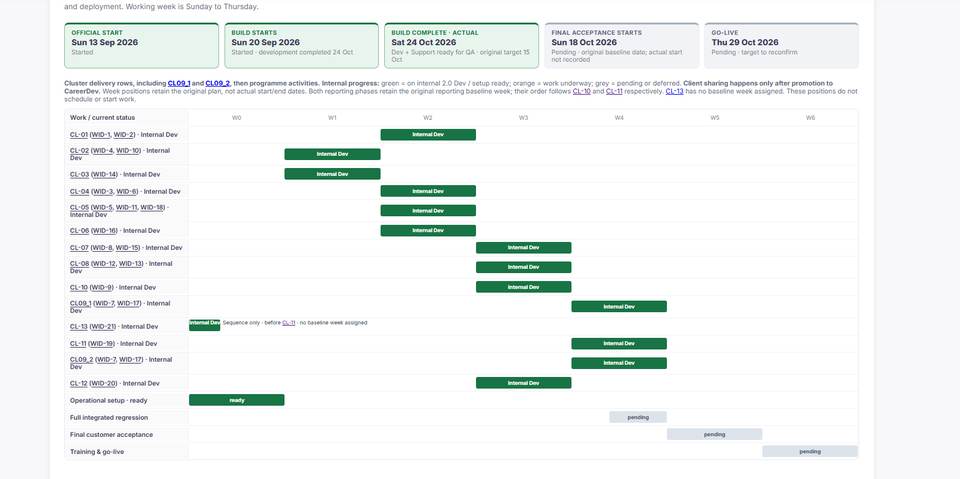
Task: Open the WID-10 work item link
Action: click(x=129, y=151)
